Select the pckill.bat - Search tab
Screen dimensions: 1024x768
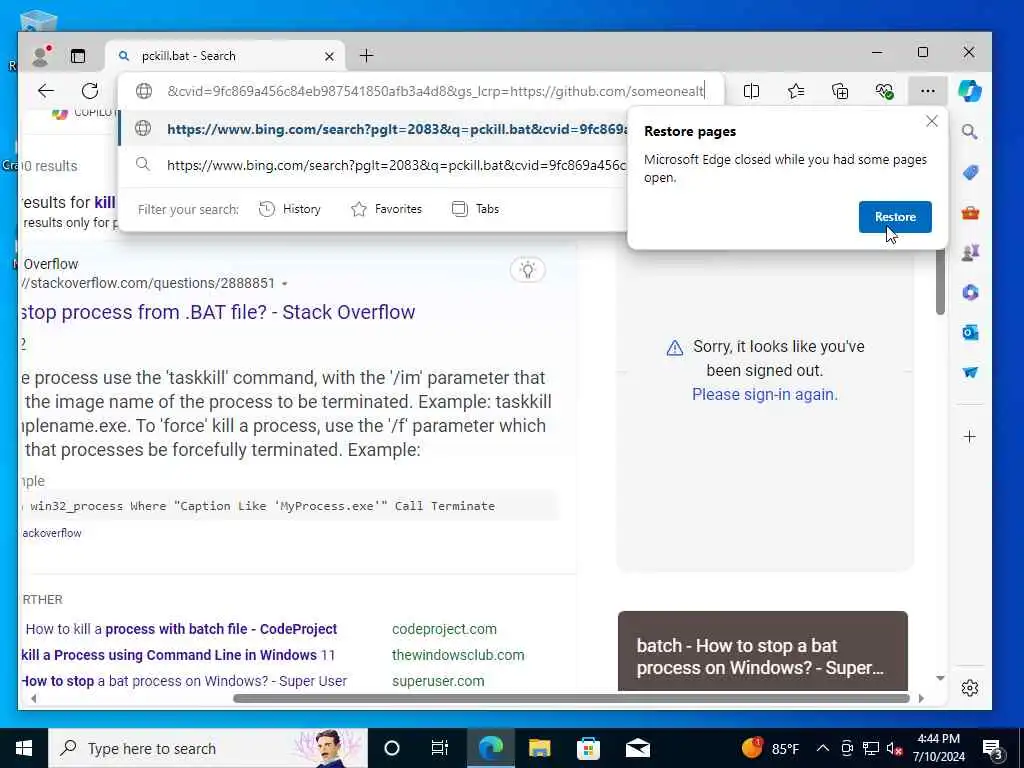click(225, 56)
